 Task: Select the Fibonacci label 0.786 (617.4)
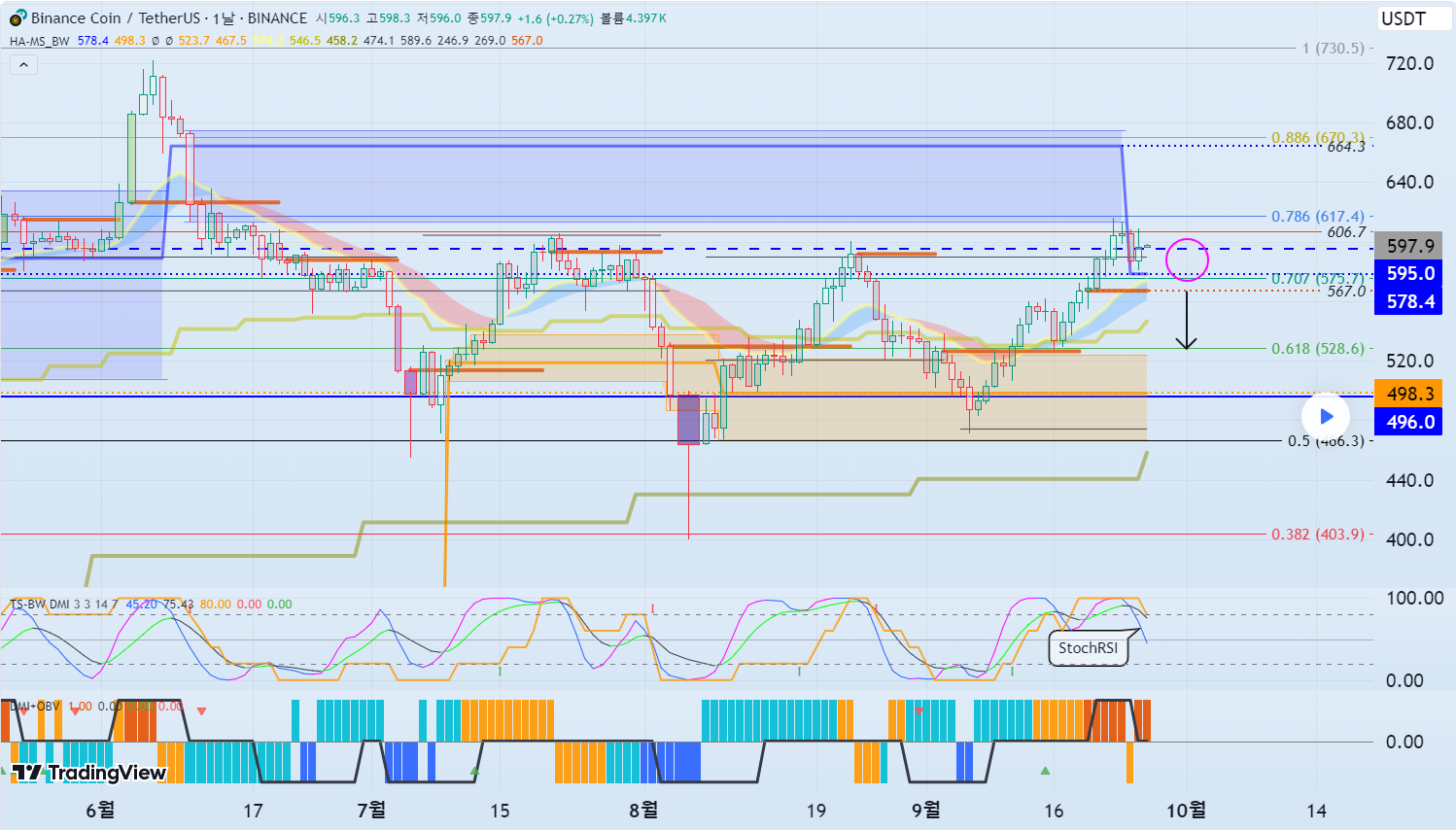(x=1318, y=217)
